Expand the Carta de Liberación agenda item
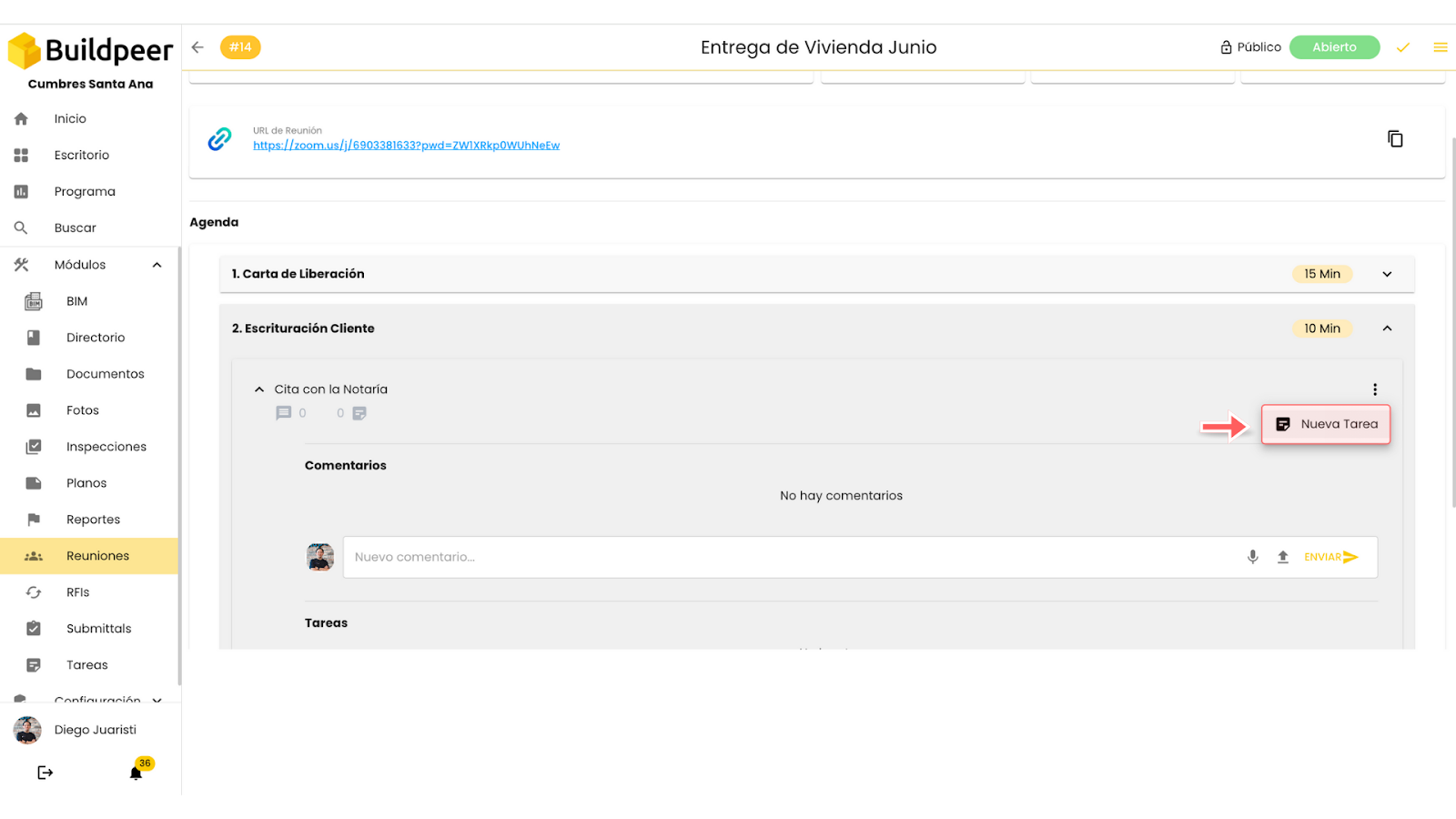The width and height of the screenshot is (1456, 819). [1387, 274]
